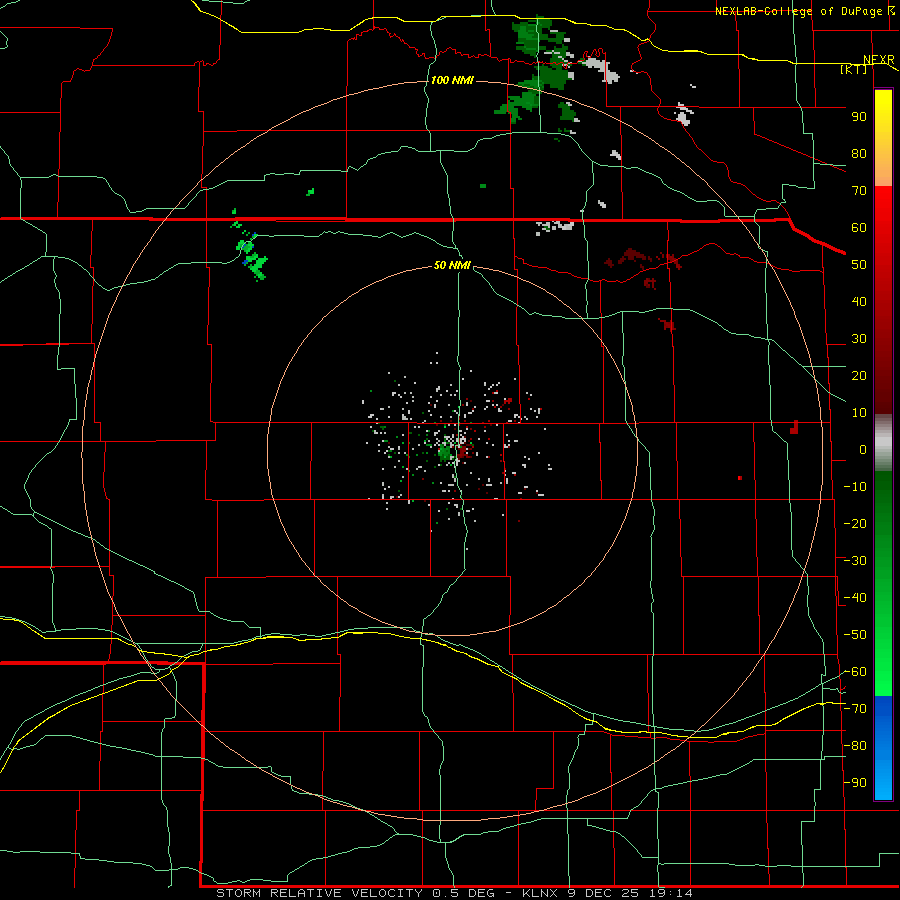The height and width of the screenshot is (900, 900).
Task: Pick the bright green band near -60
Action: pos(883,672)
